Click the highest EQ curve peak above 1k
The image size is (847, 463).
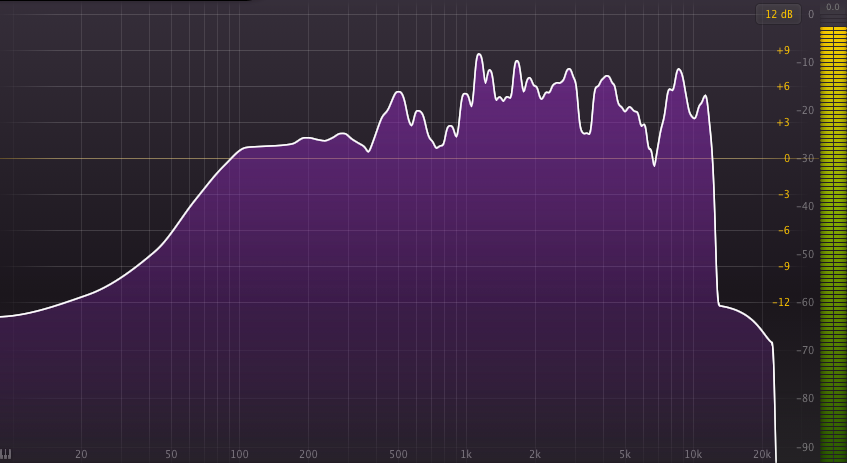click(479, 54)
